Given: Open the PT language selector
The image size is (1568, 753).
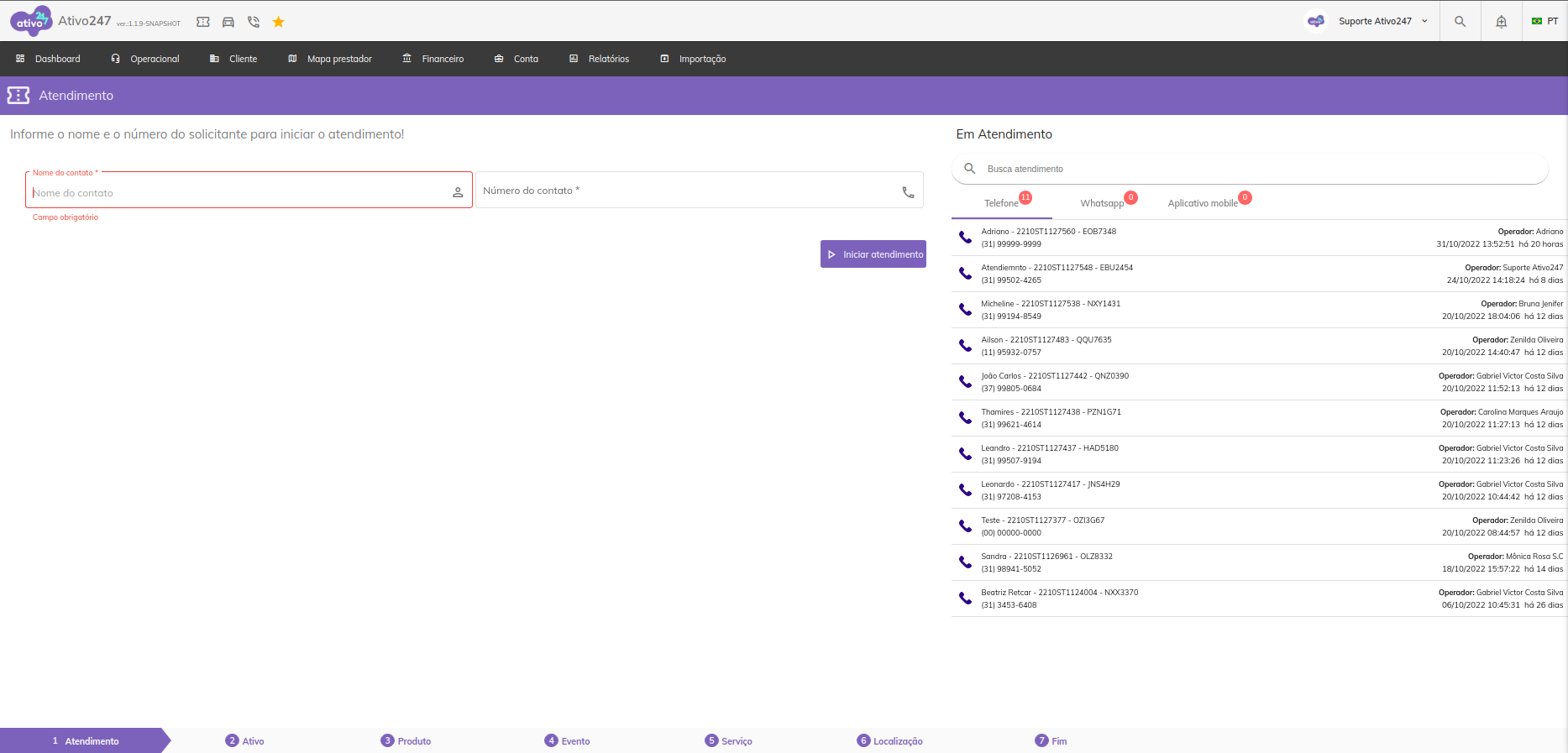Looking at the screenshot, I should coord(1544,22).
